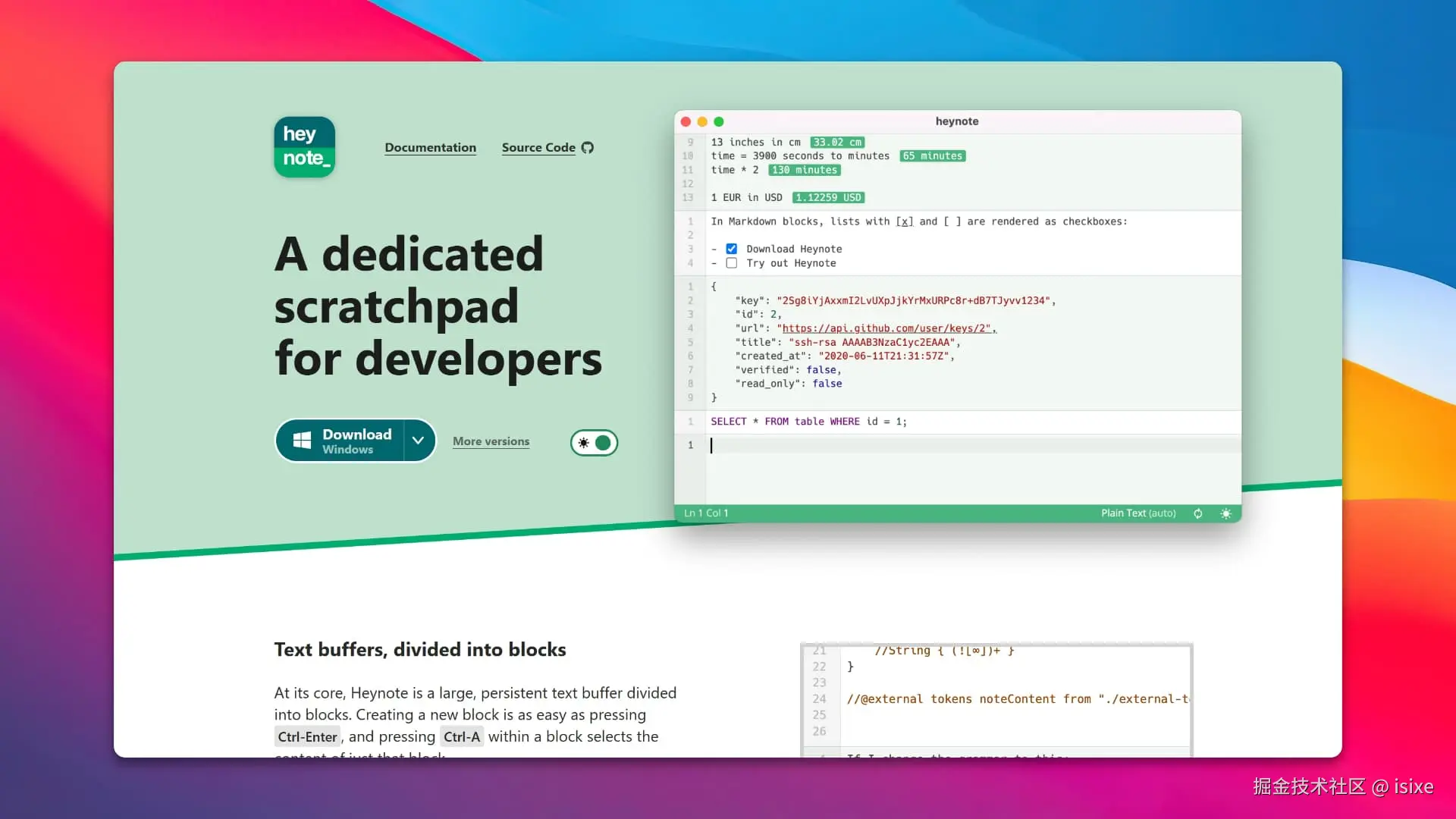This screenshot has height=819, width=1456.
Task: Click the sun theme icon in editor status bar
Action: point(1225,513)
